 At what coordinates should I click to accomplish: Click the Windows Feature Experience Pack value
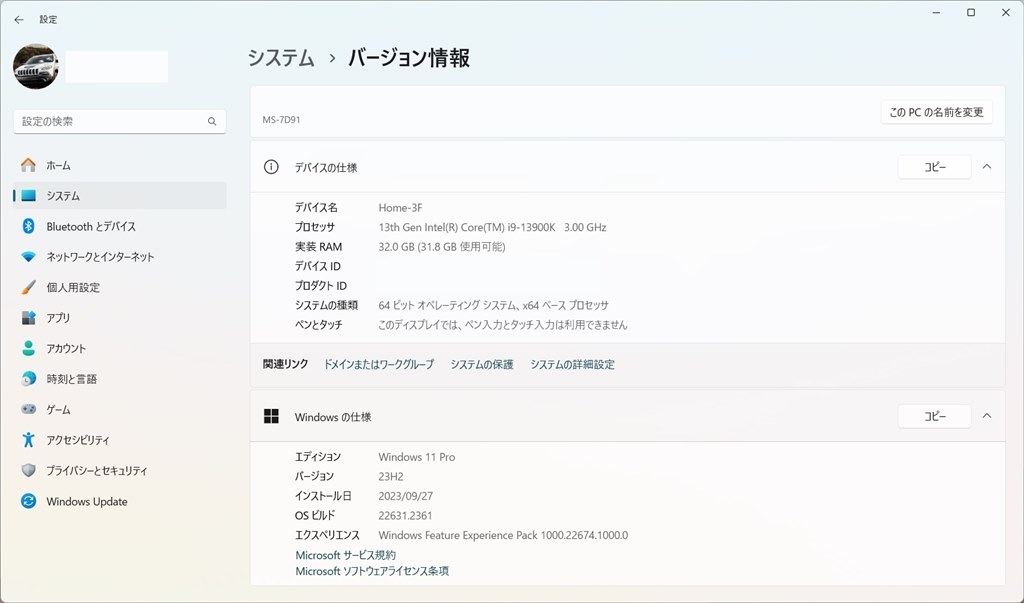[503, 535]
